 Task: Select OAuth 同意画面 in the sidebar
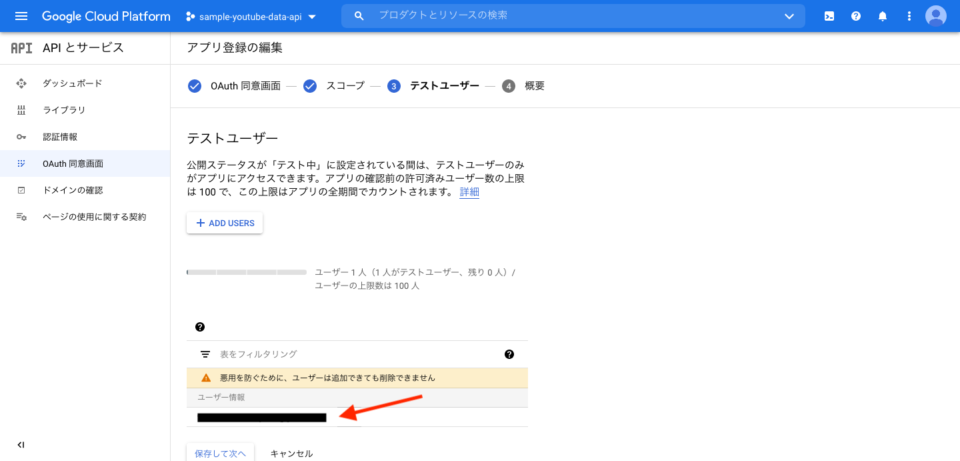click(85, 163)
